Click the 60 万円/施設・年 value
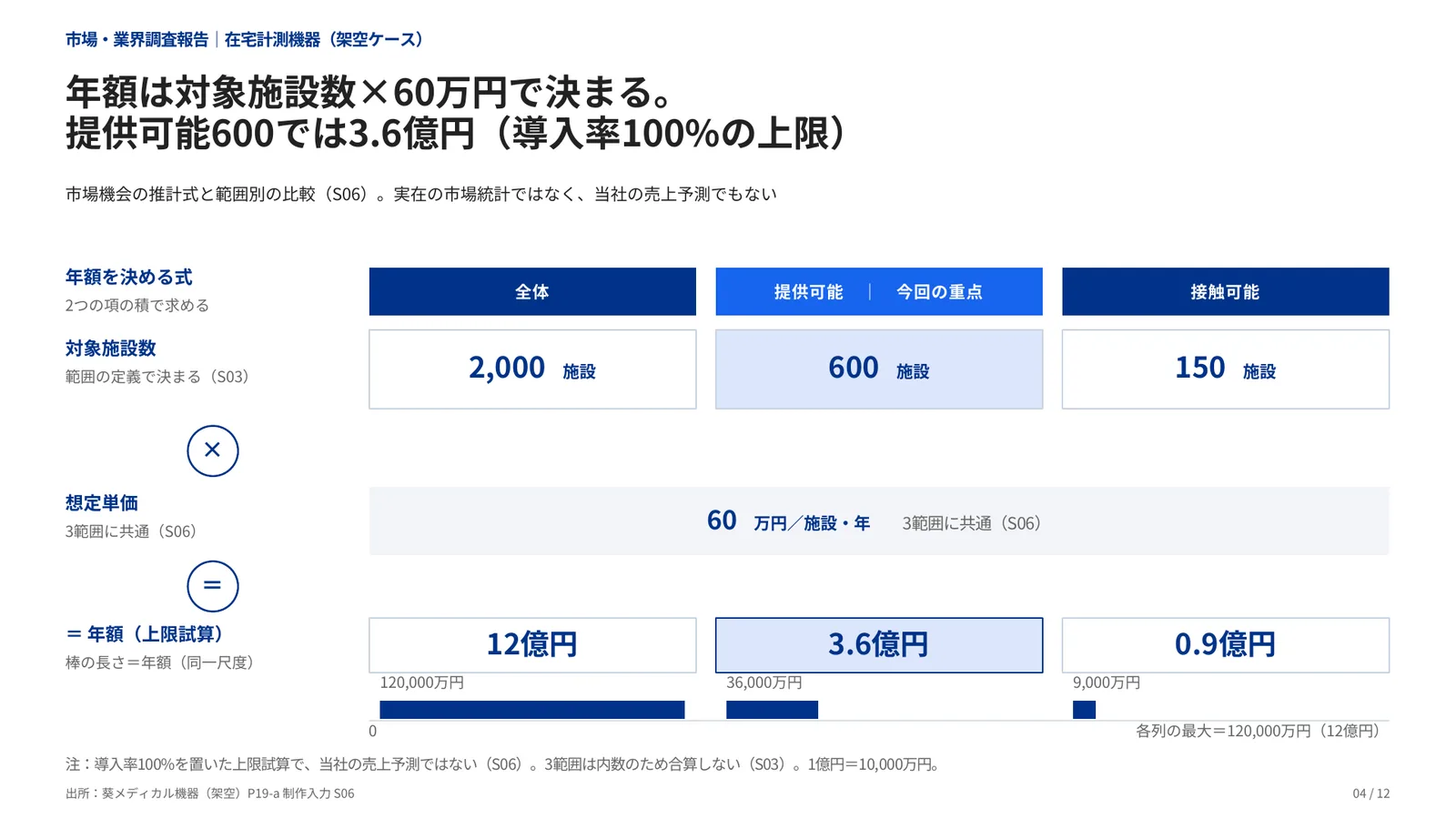 coord(788,521)
